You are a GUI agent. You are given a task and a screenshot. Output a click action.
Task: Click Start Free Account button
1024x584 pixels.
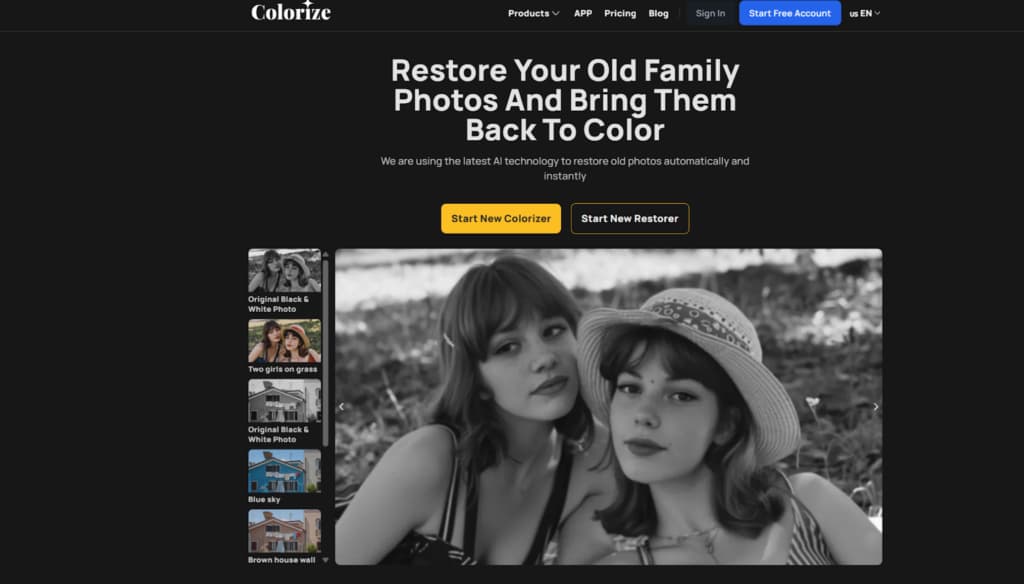[790, 13]
